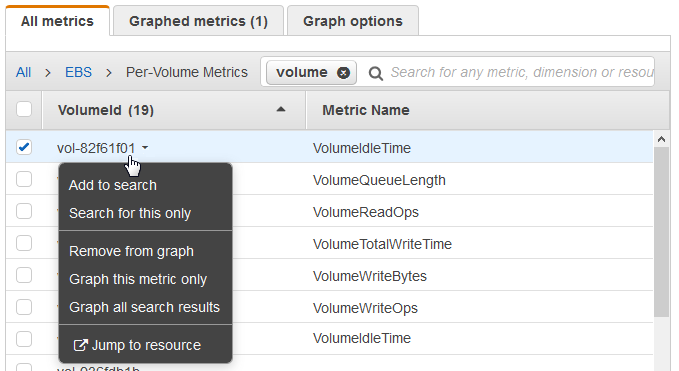Switch to Graphed metrics (1) tab
679x371 pixels.
click(198, 21)
